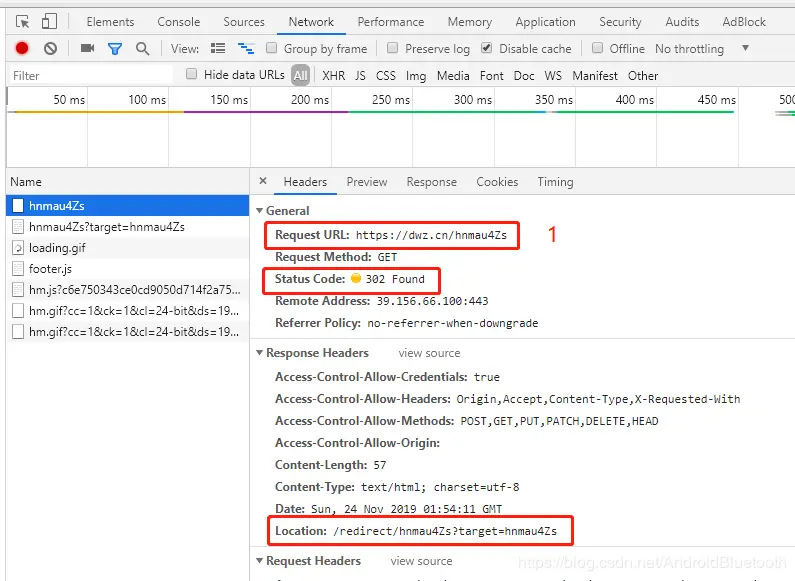
Task: Select the hnmau4Zs?target=hnmau4Zs request
Action: point(128,227)
